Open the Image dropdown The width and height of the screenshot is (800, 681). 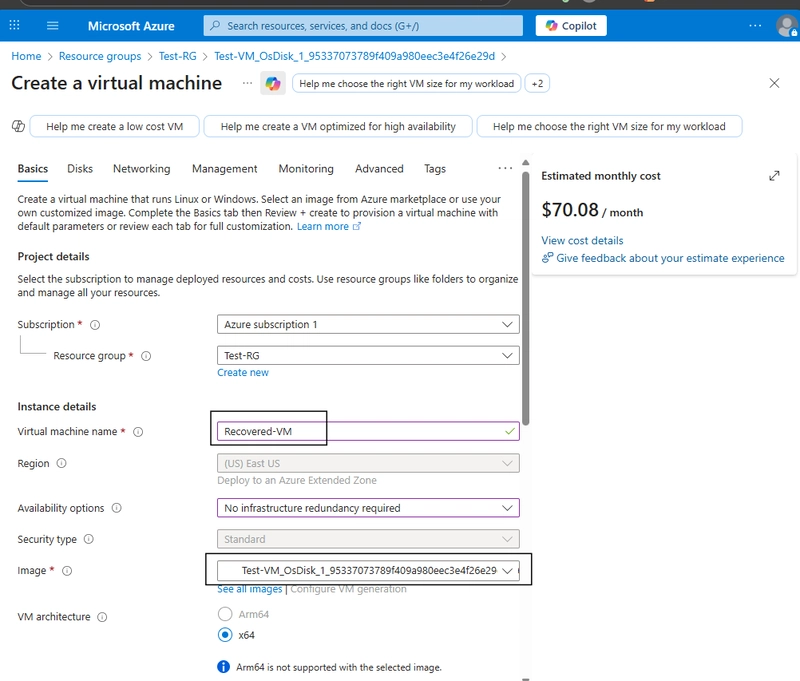pyautogui.click(x=368, y=570)
